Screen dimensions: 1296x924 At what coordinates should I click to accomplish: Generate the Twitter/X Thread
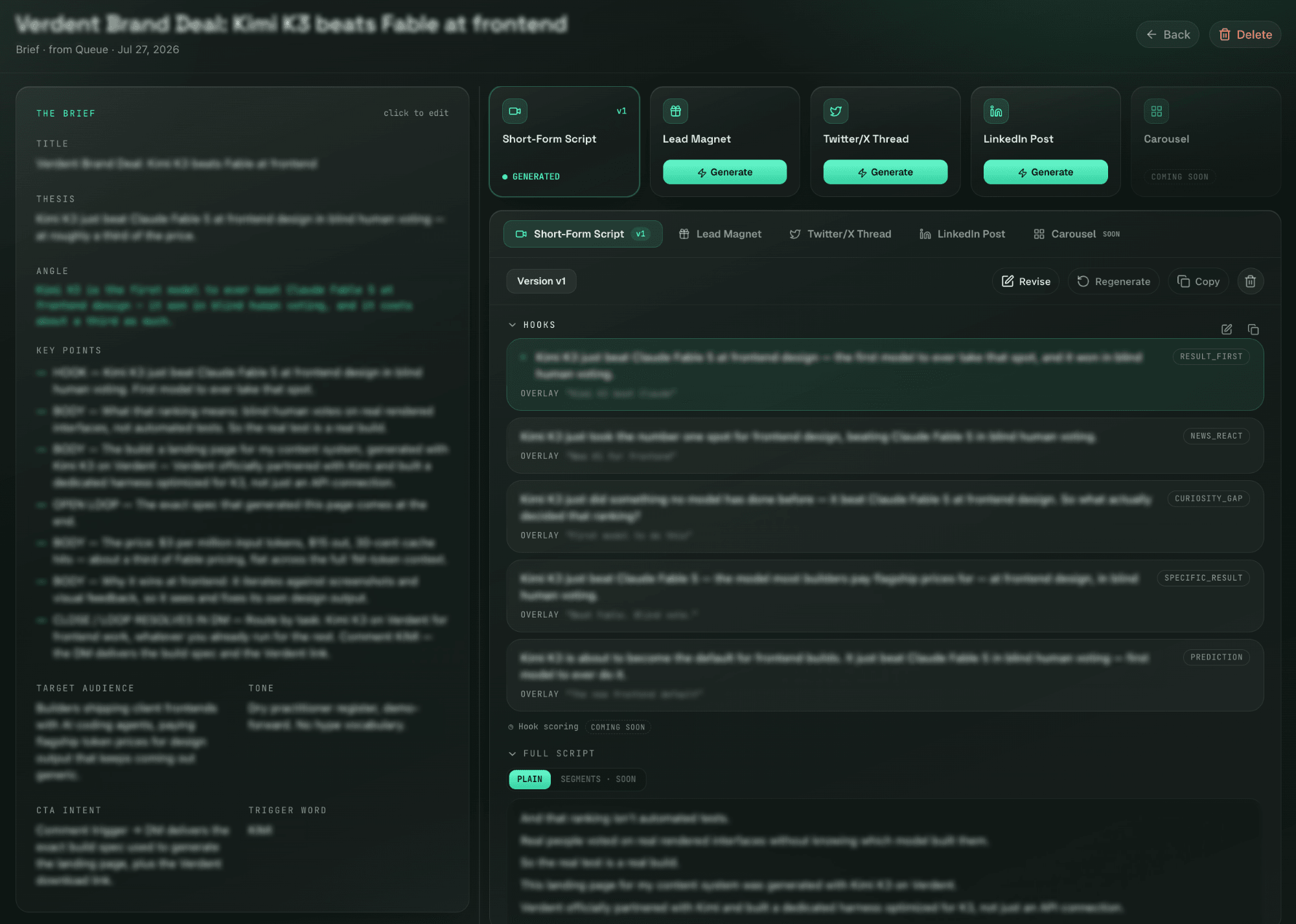(x=885, y=172)
